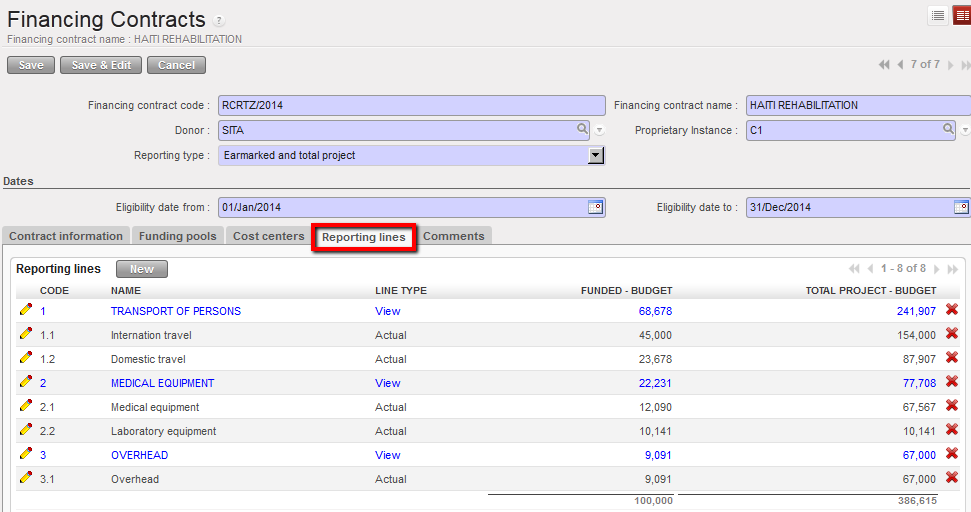Expand the Reporting type dropdown
Viewport: 971px width, 512px height.
pos(595,155)
